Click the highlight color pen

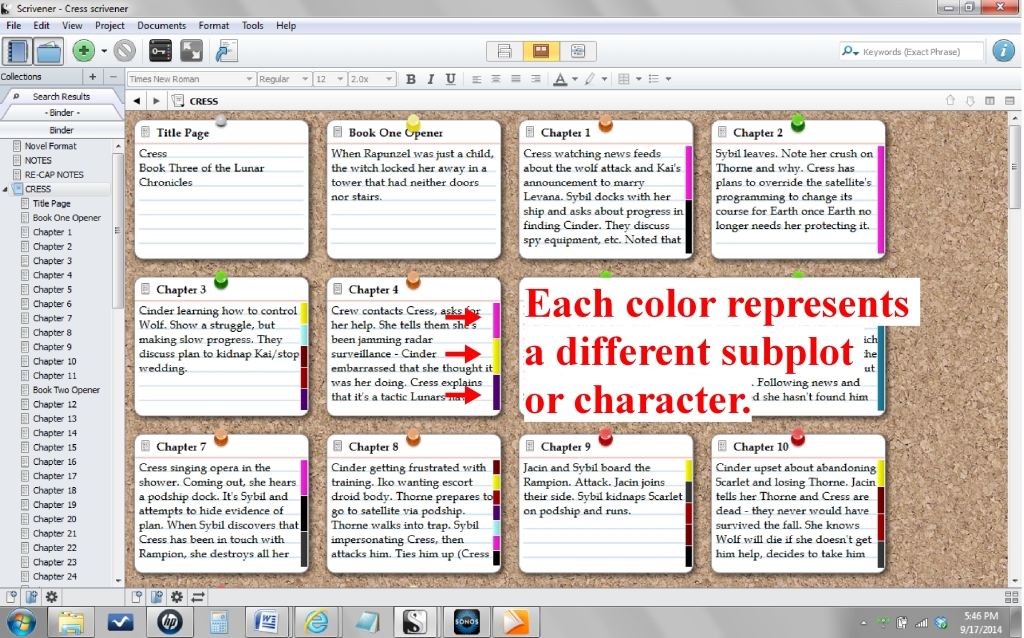click(x=590, y=79)
